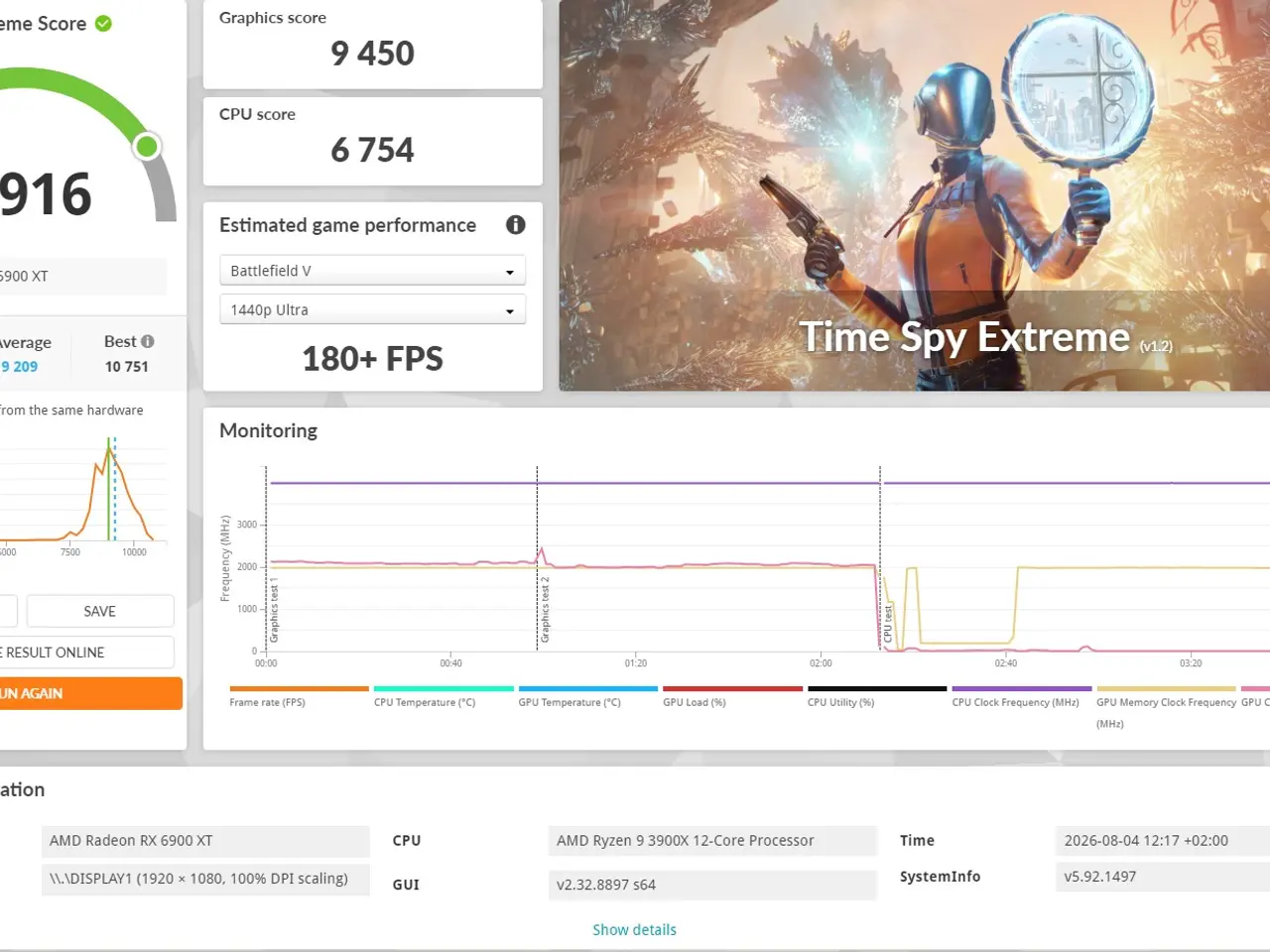Toggle the CPU Clock Frequency legend swatch
This screenshot has height=952, width=1270.
pos(1022,688)
